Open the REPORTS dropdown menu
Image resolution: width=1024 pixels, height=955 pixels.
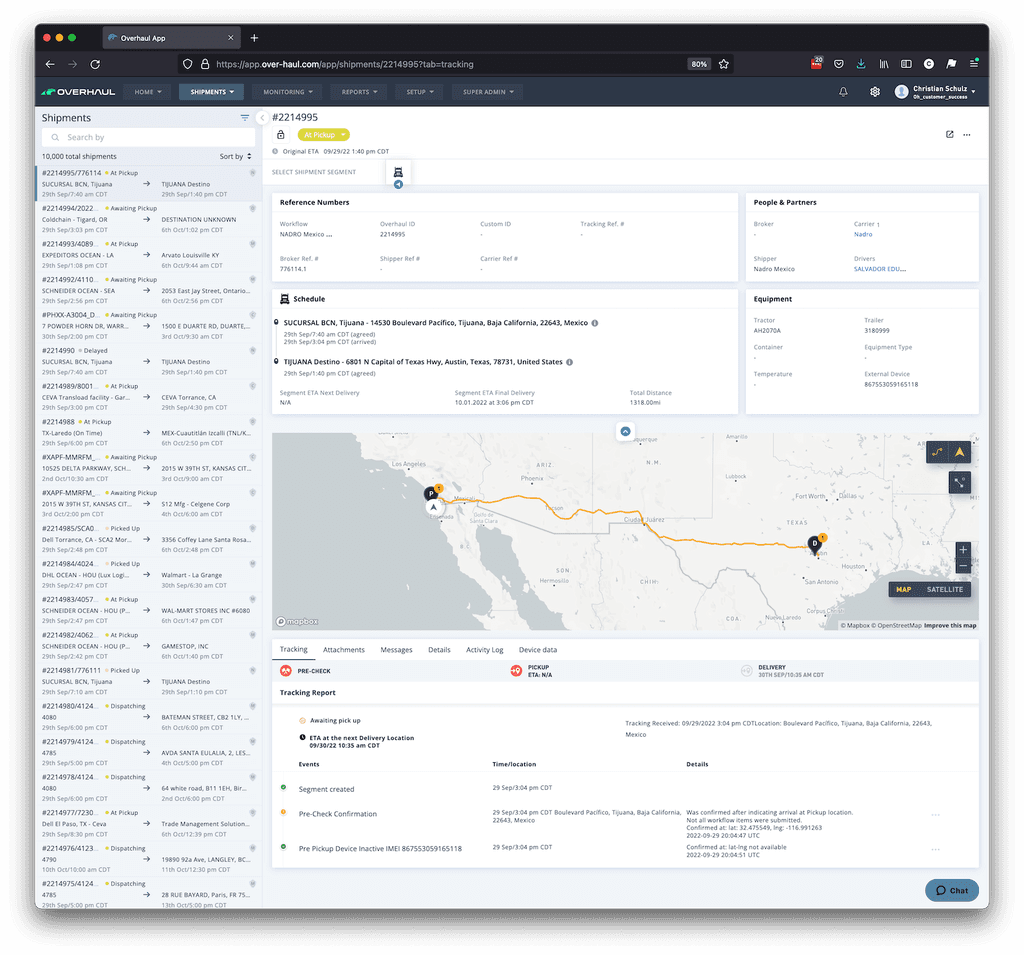pyautogui.click(x=359, y=92)
